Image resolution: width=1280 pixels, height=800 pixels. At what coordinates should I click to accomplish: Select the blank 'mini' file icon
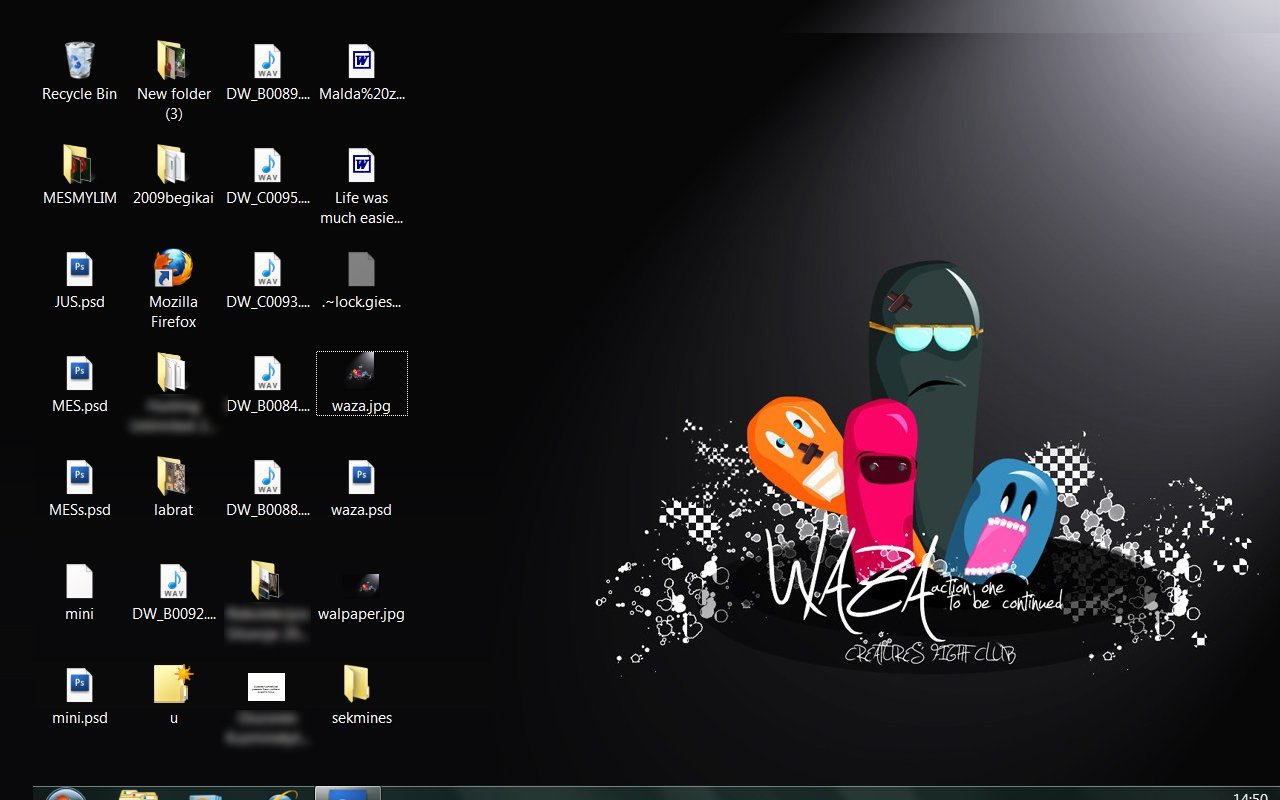pos(79,582)
